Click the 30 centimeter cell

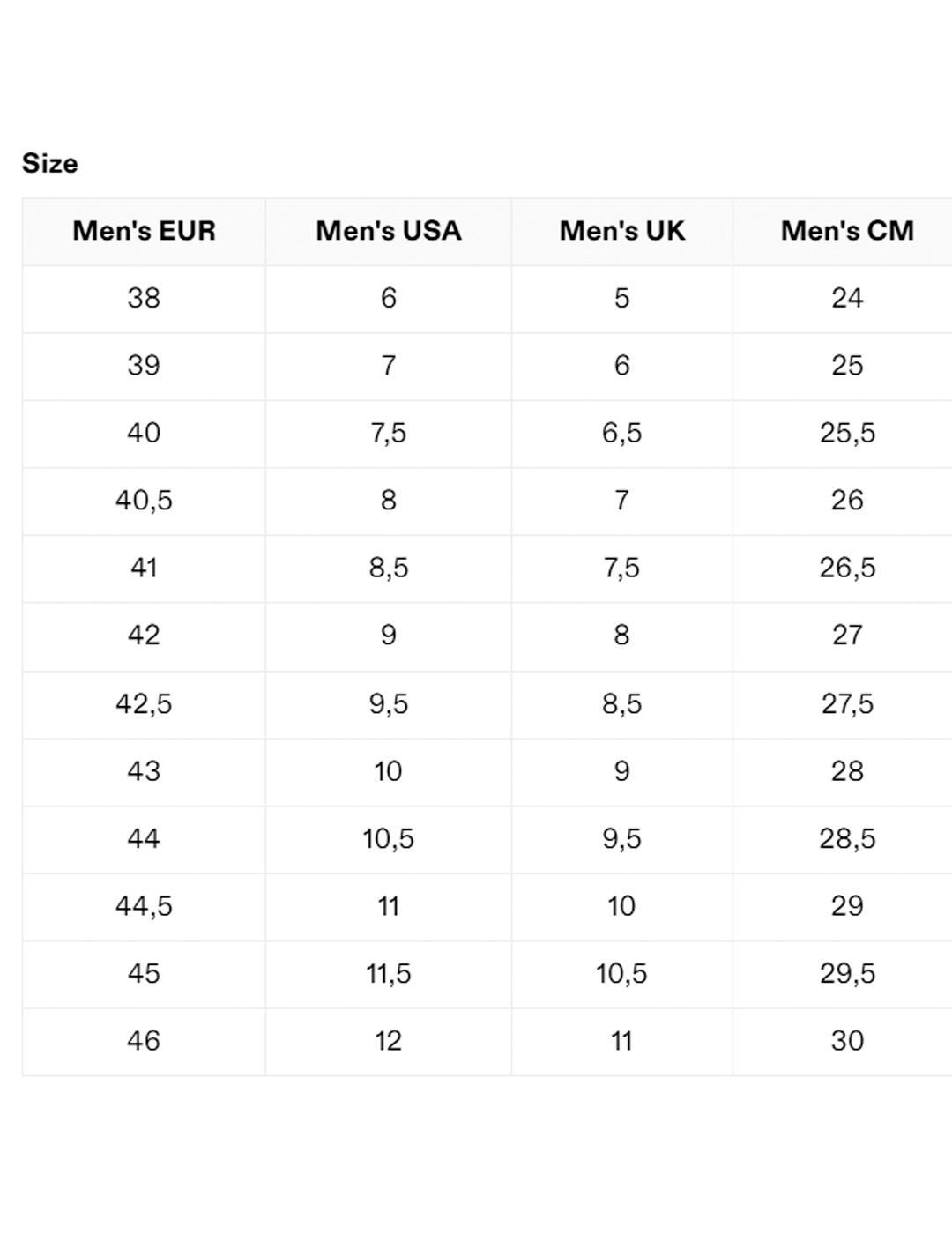point(846,1041)
